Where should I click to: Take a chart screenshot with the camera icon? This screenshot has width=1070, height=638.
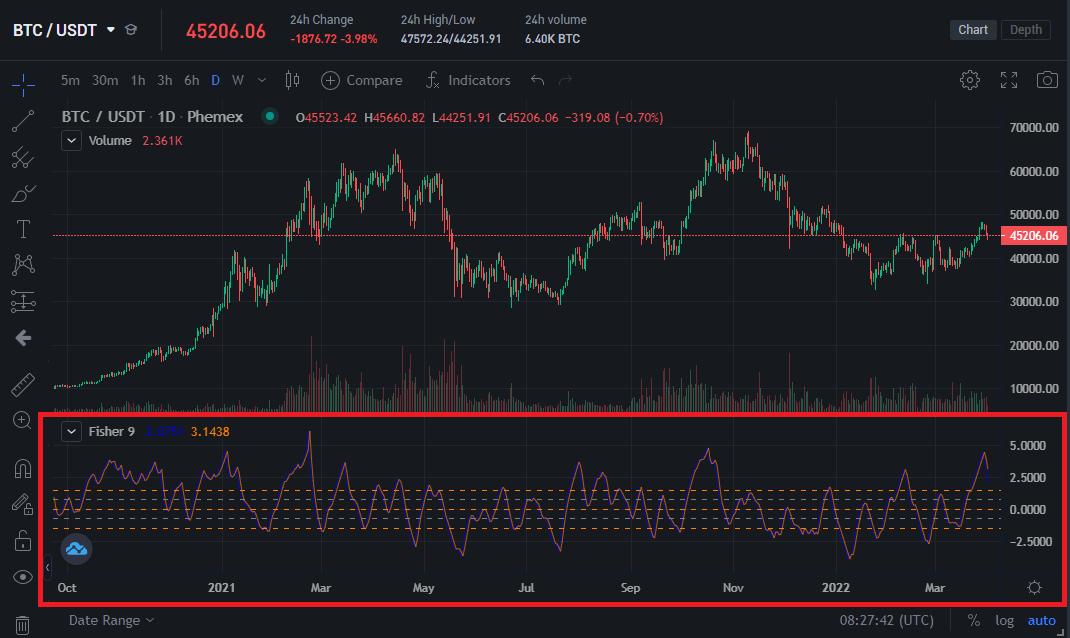click(1047, 80)
